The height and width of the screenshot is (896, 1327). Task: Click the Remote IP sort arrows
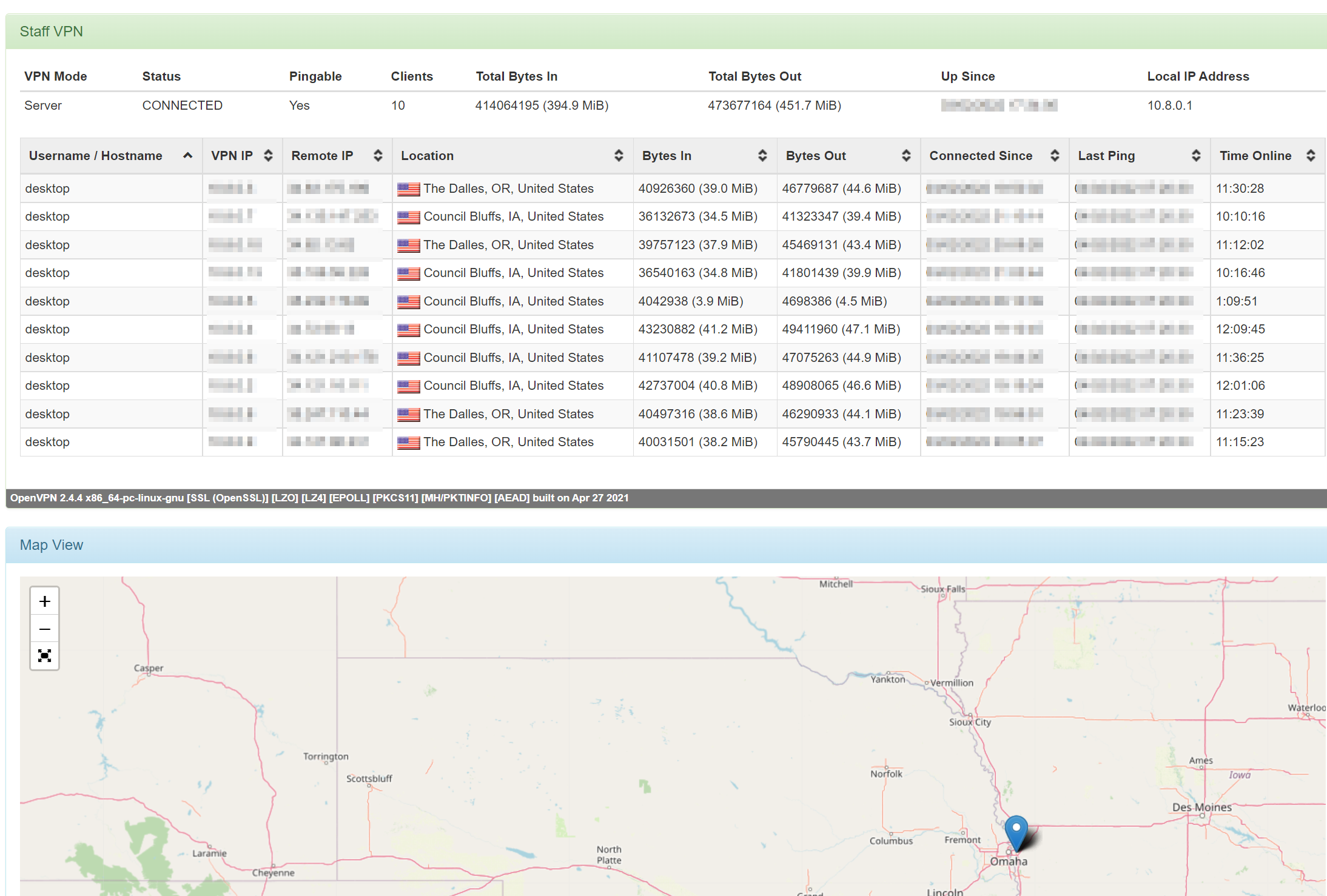378,156
